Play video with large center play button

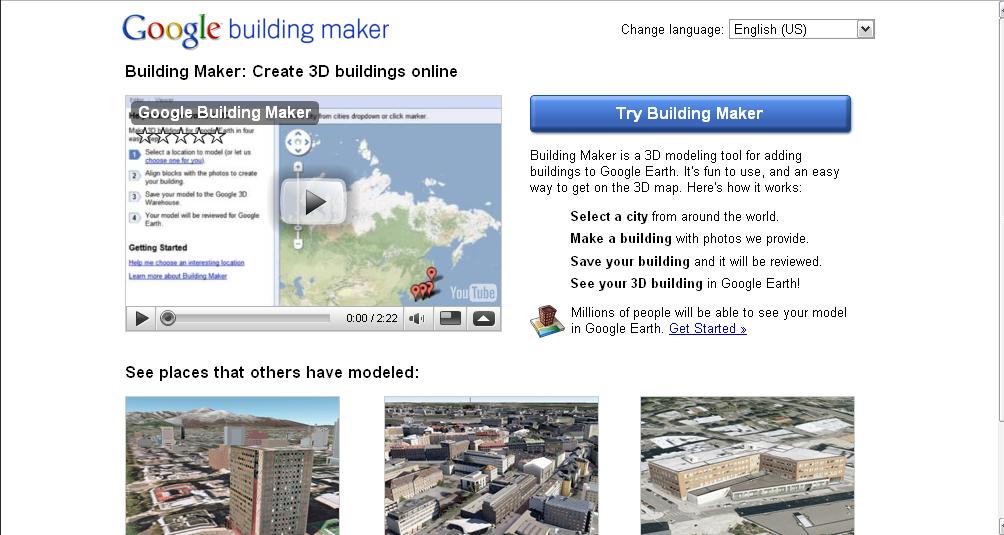(x=314, y=202)
